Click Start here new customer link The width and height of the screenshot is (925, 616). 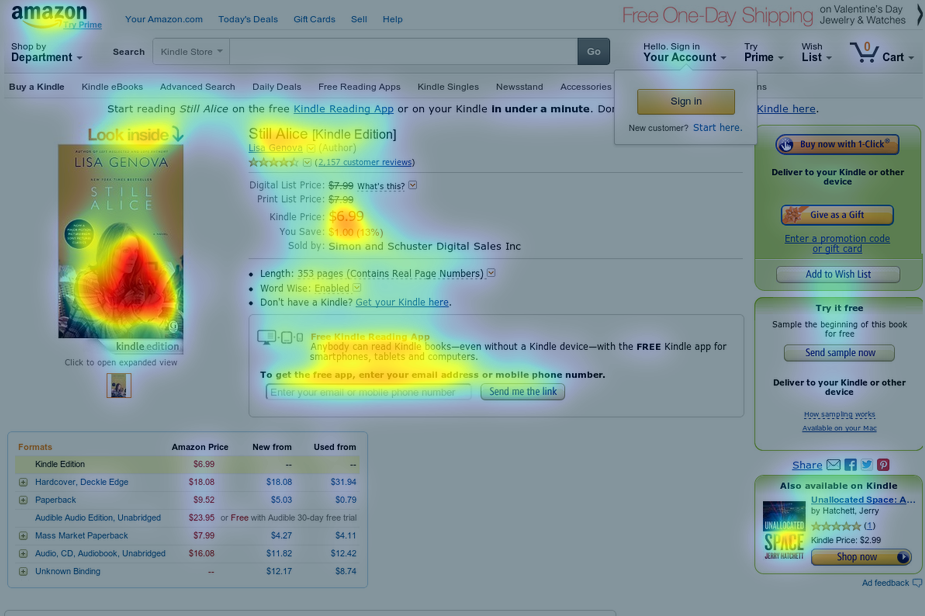point(717,127)
